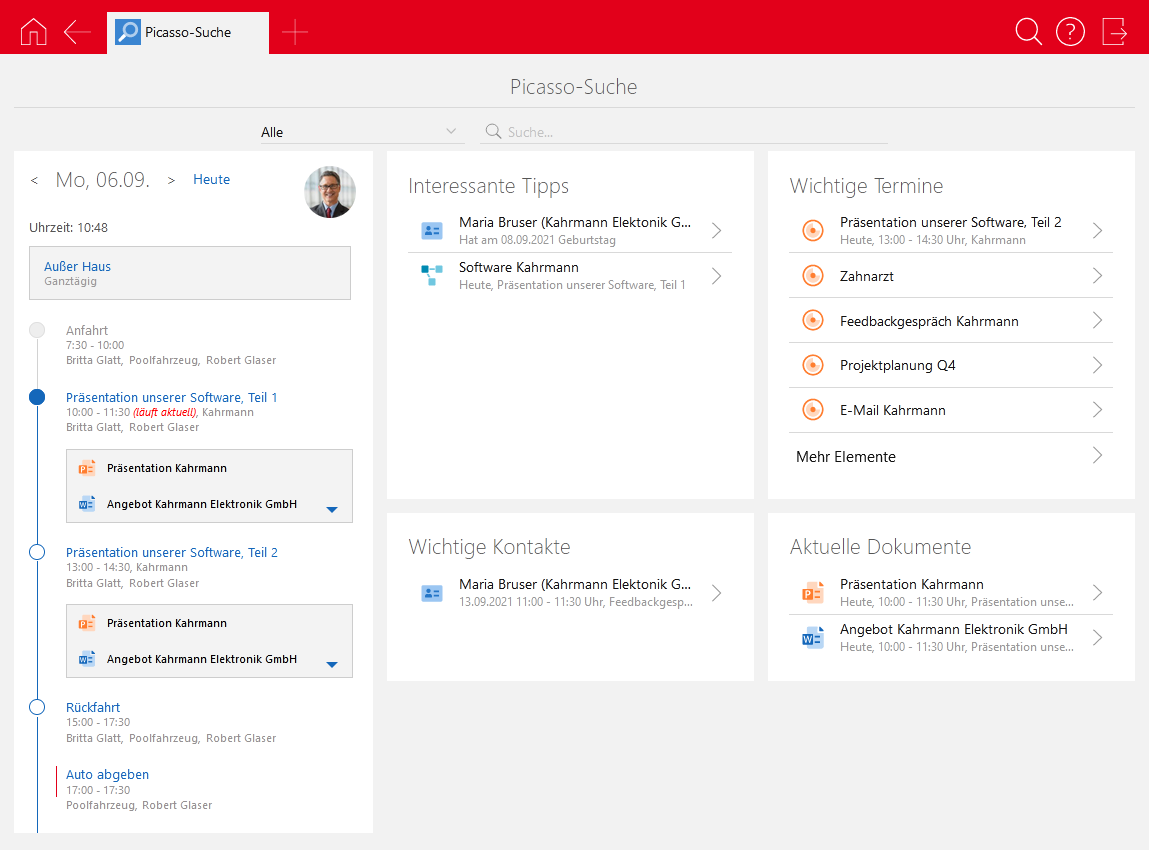Click the Word icon for Angebot in Aktuelle Dokumente
This screenshot has height=850, width=1149.
(x=813, y=638)
